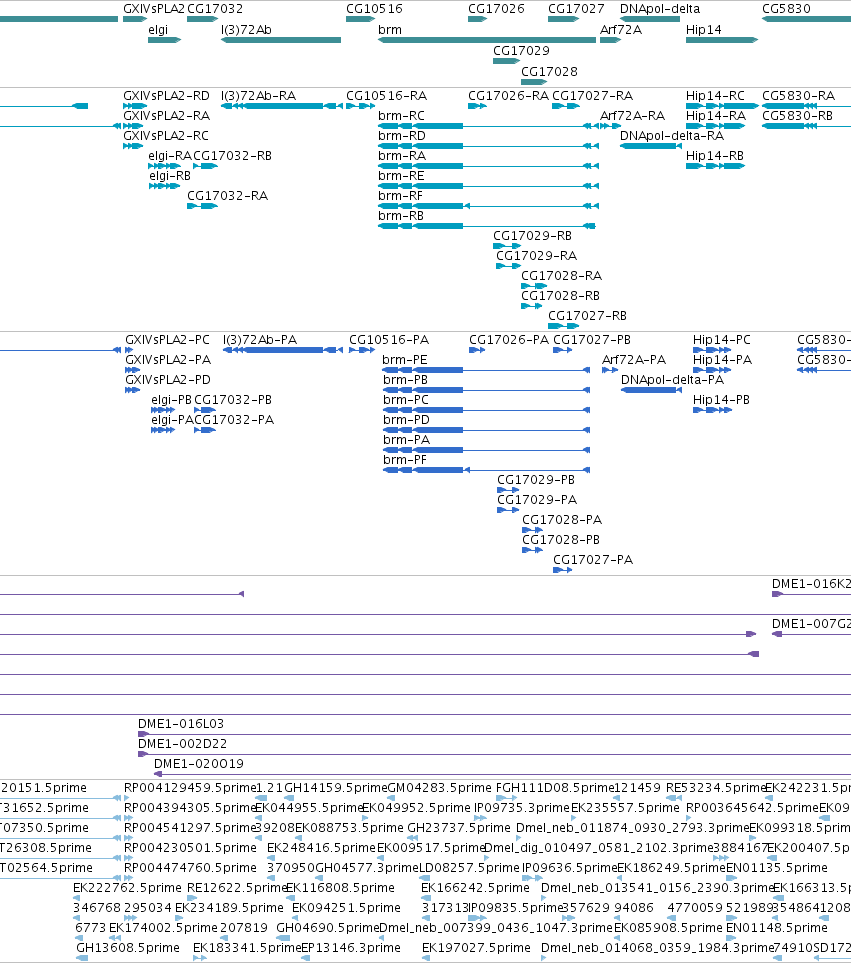851x963 pixels.
Task: Select the Hip14-PC protein label
Action: click(x=722, y=340)
